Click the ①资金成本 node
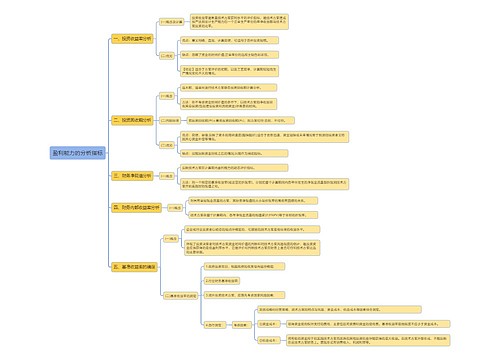 [269, 324]
